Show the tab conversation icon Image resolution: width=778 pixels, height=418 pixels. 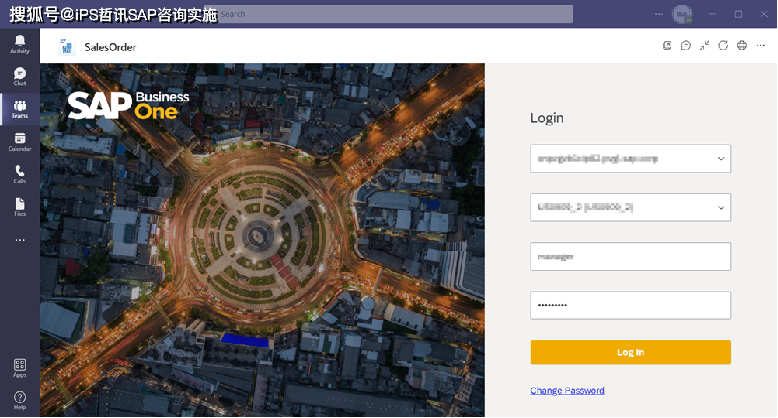[x=686, y=46]
